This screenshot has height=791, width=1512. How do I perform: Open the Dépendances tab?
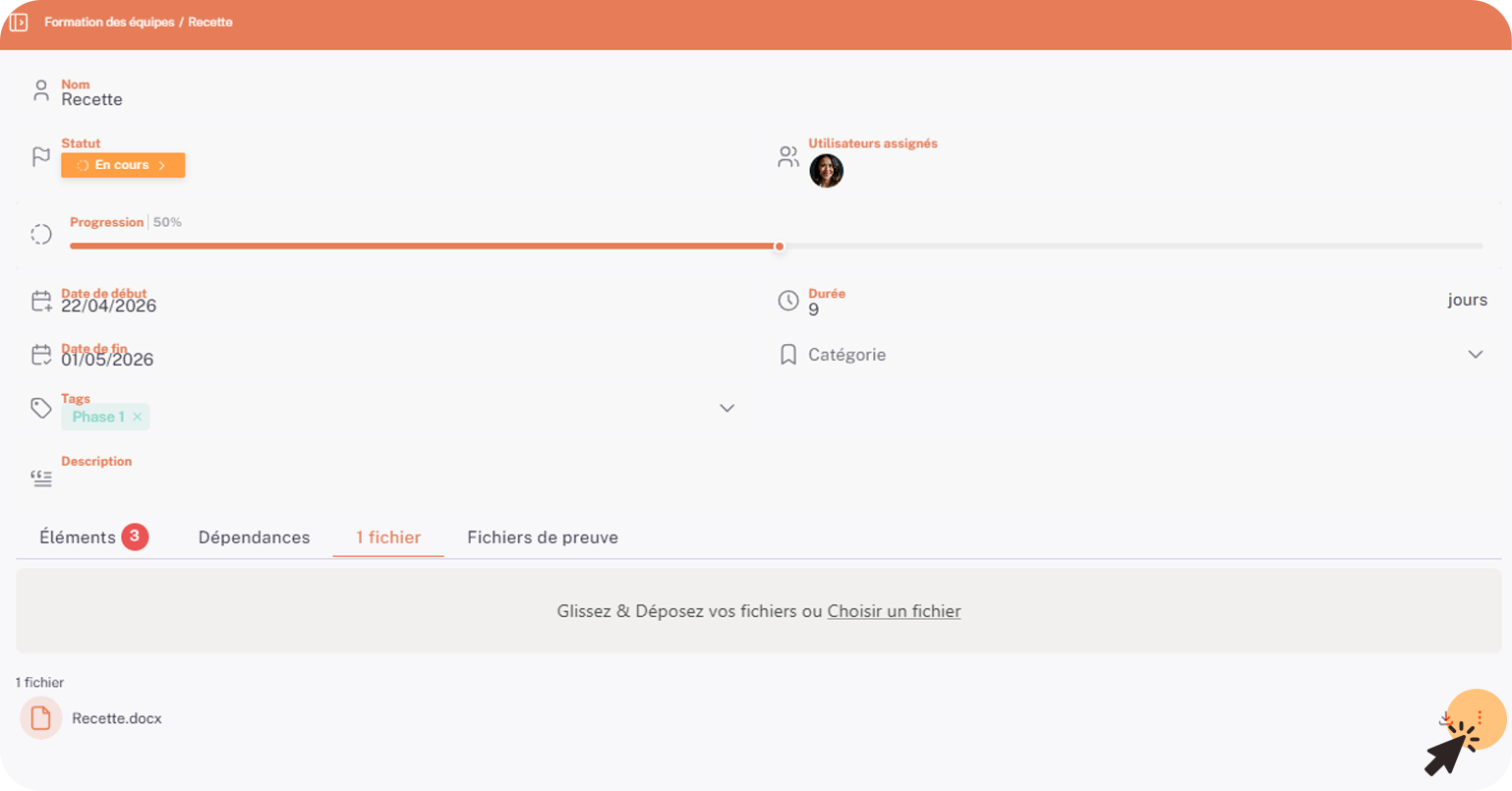[254, 537]
